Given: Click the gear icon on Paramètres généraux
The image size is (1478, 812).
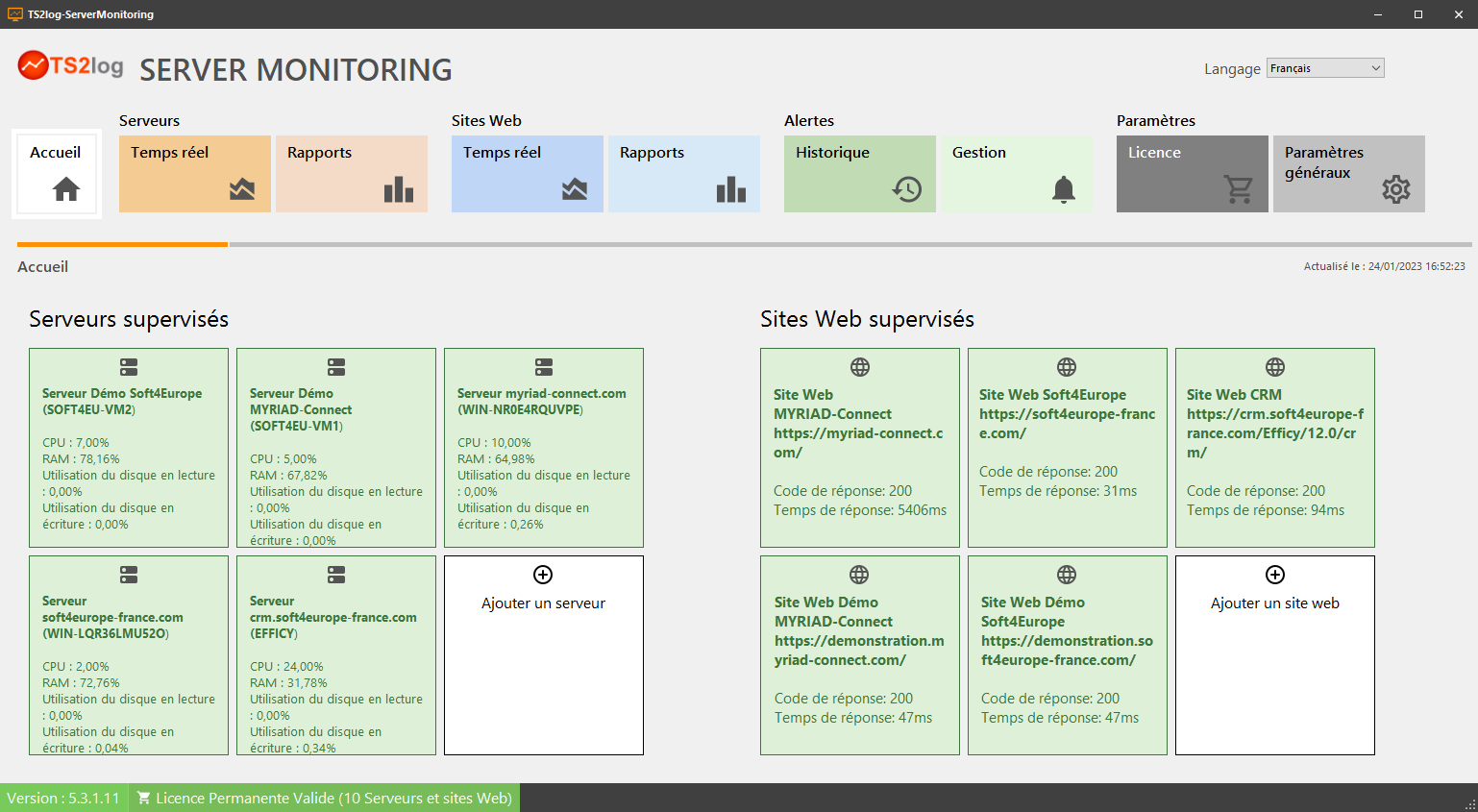Looking at the screenshot, I should tap(1396, 189).
